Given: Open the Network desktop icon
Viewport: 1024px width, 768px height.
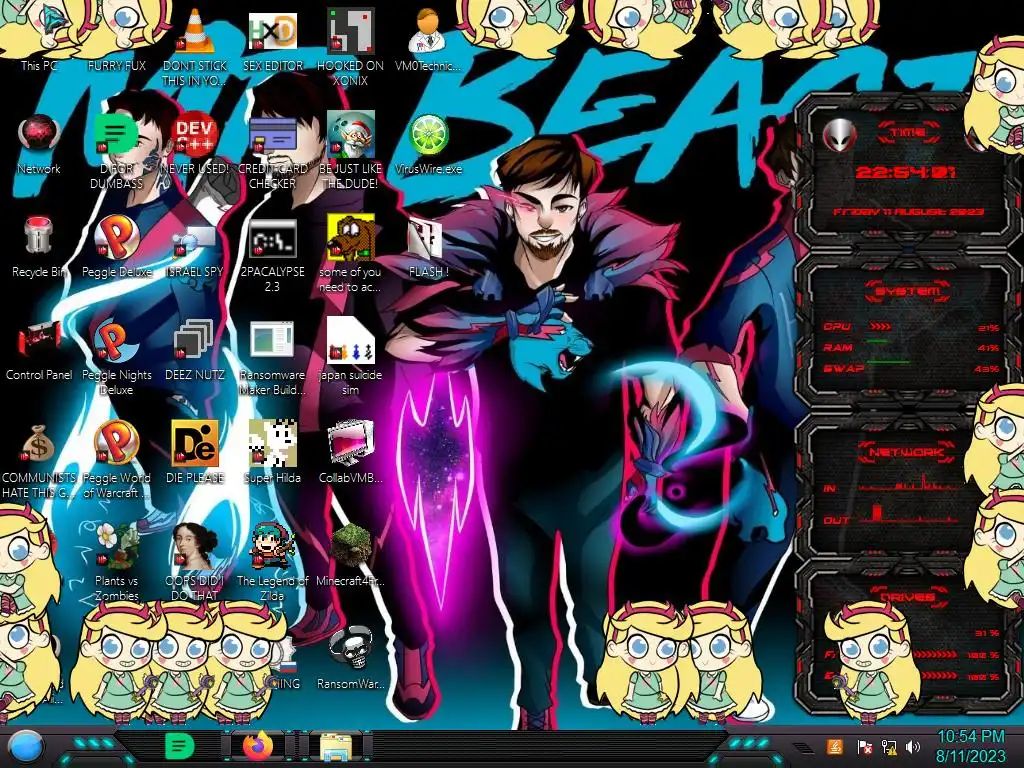Looking at the screenshot, I should click(x=39, y=144).
